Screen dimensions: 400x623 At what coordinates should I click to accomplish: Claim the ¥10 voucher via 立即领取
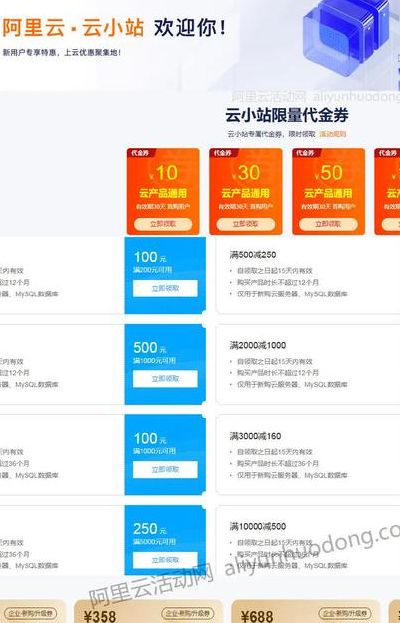click(x=163, y=224)
